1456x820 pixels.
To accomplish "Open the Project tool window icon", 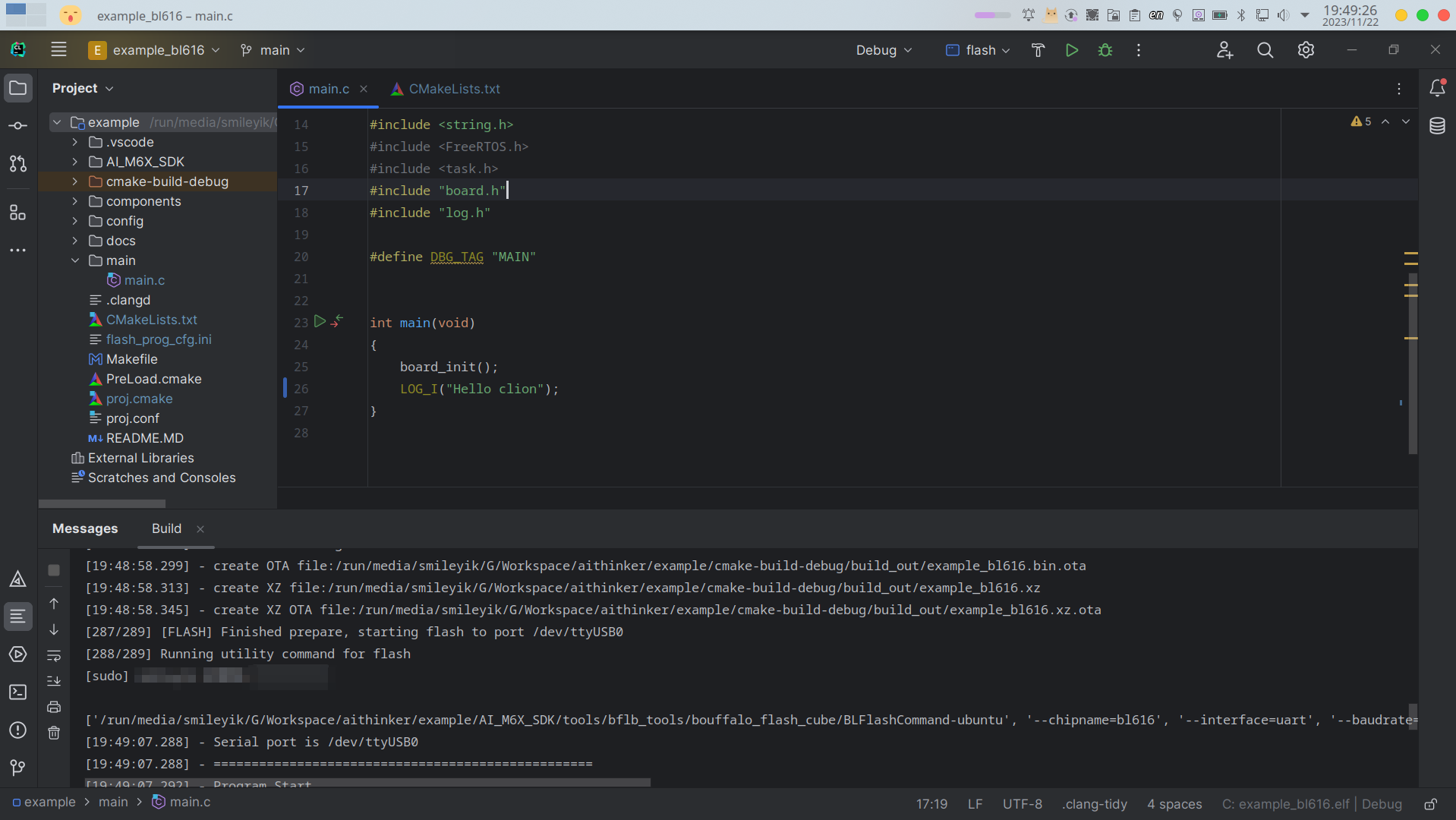I will 18,88.
